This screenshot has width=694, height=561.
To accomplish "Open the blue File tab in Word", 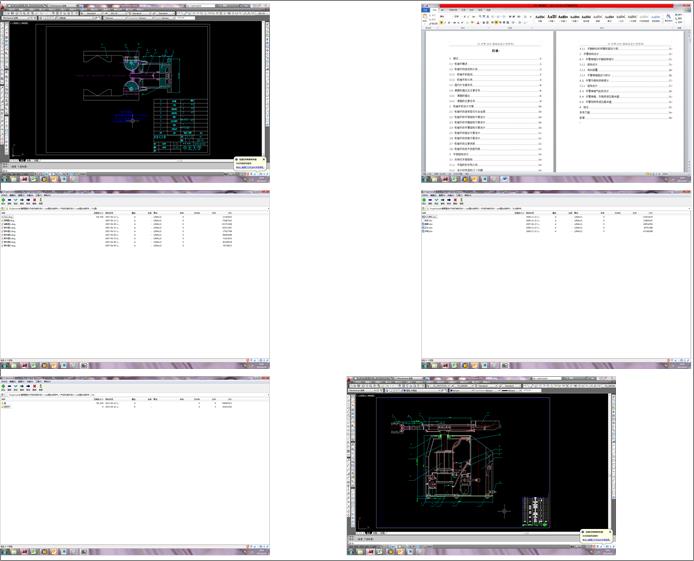I will pyautogui.click(x=425, y=10).
